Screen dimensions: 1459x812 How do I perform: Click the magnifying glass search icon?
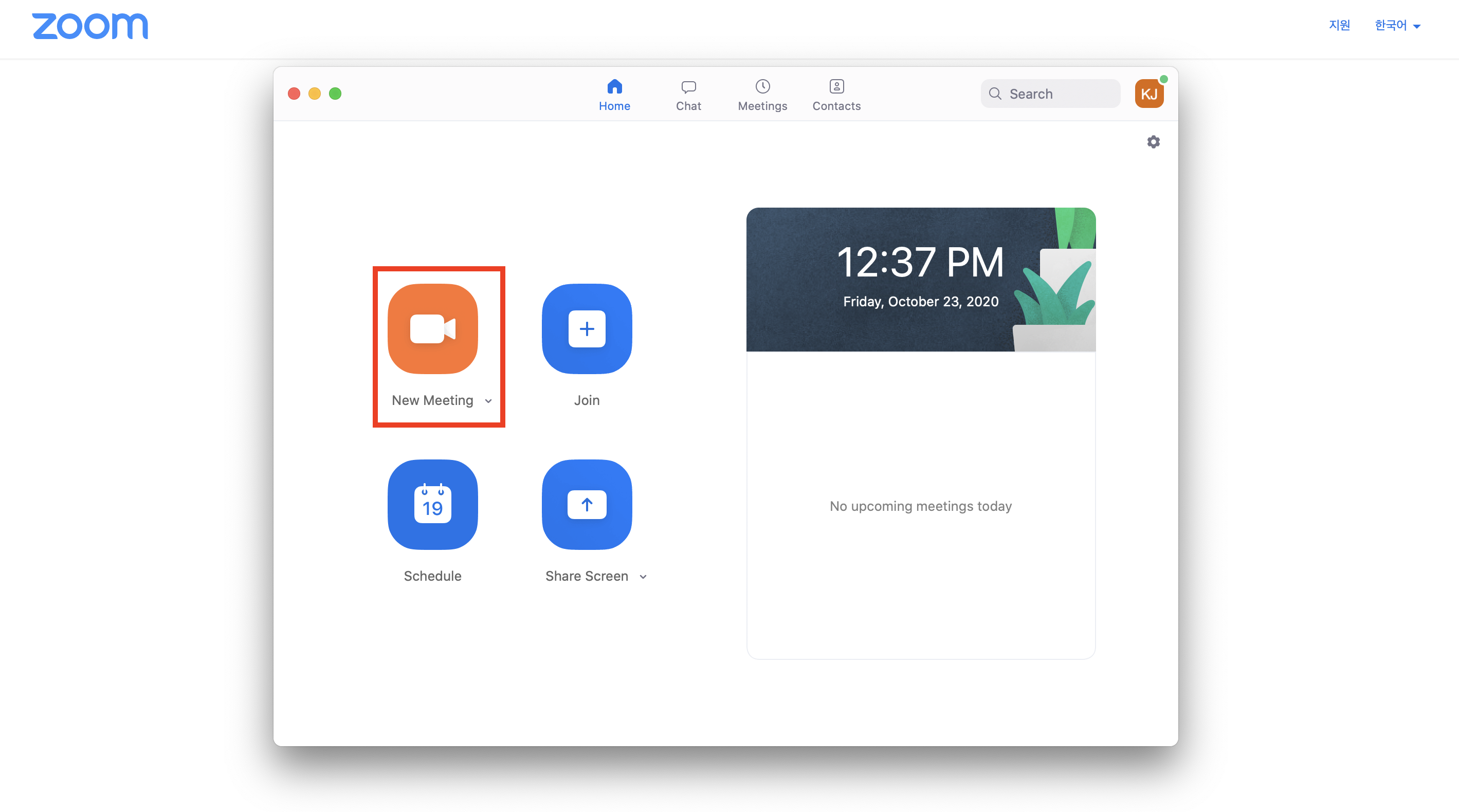pyautogui.click(x=995, y=94)
